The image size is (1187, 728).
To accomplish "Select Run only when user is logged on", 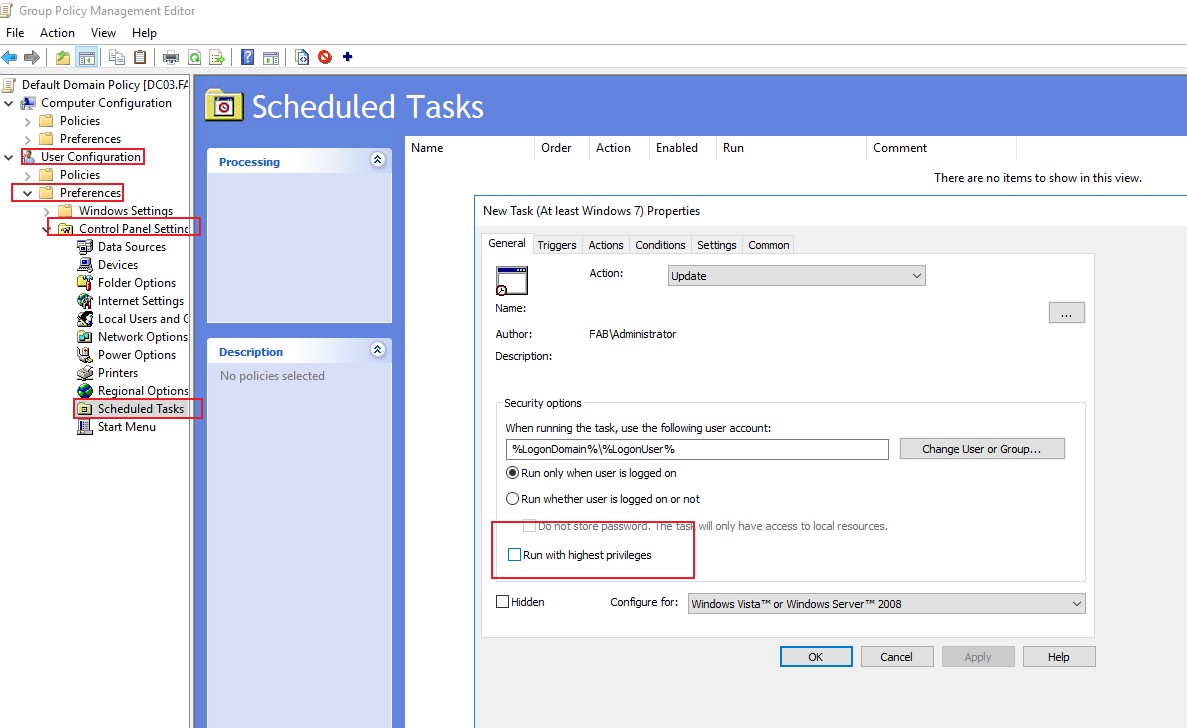I will click(512, 473).
